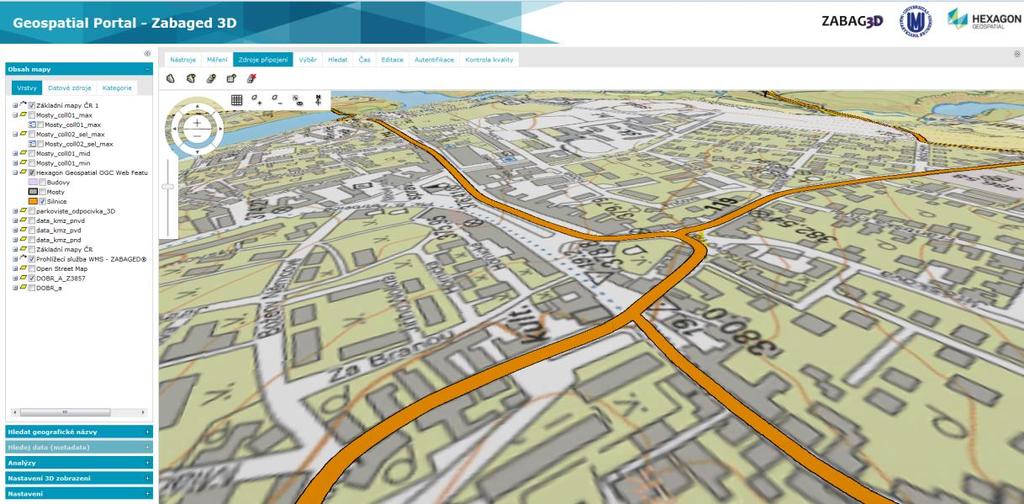
Task: Click the layer icon next to DOBR_a
Action: [x=23, y=287]
